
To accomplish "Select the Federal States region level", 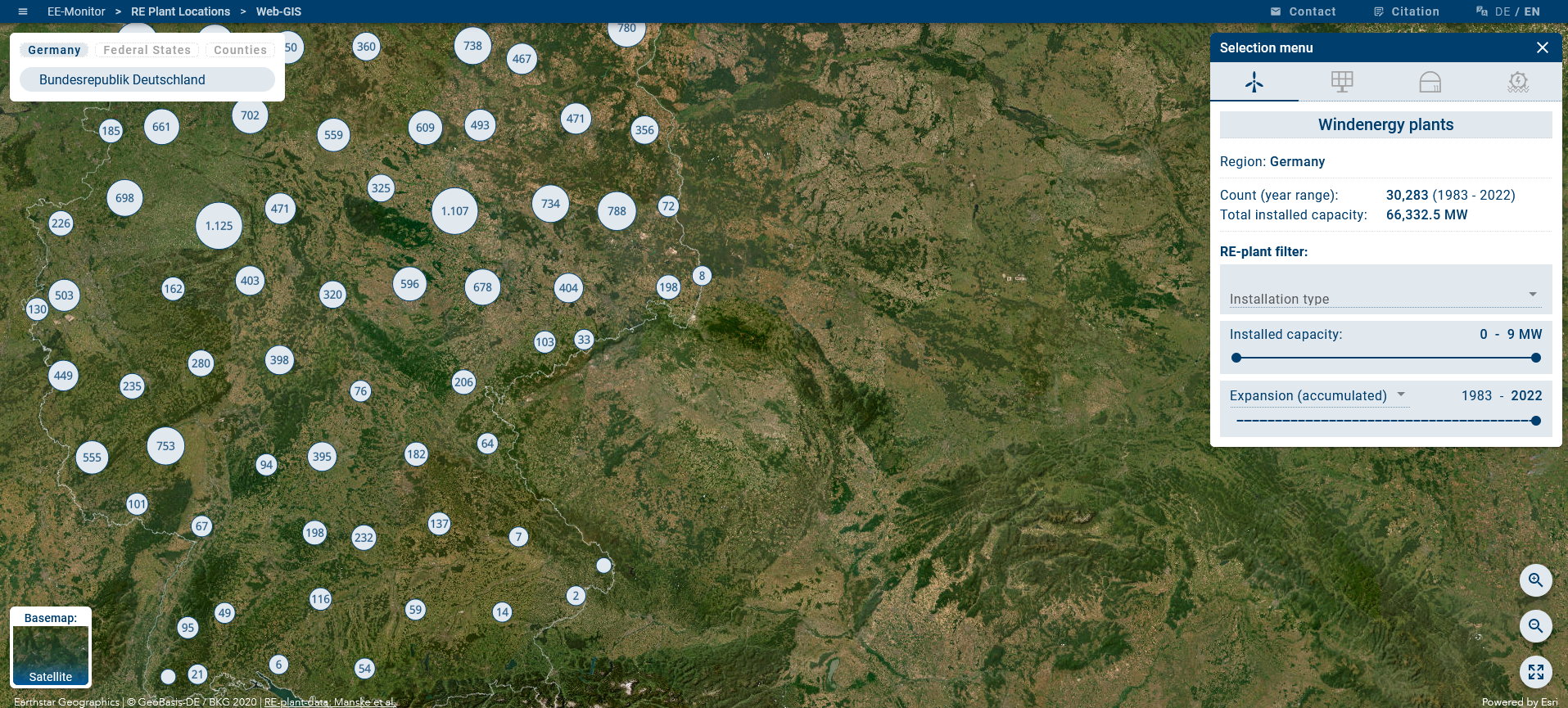I will click(147, 50).
